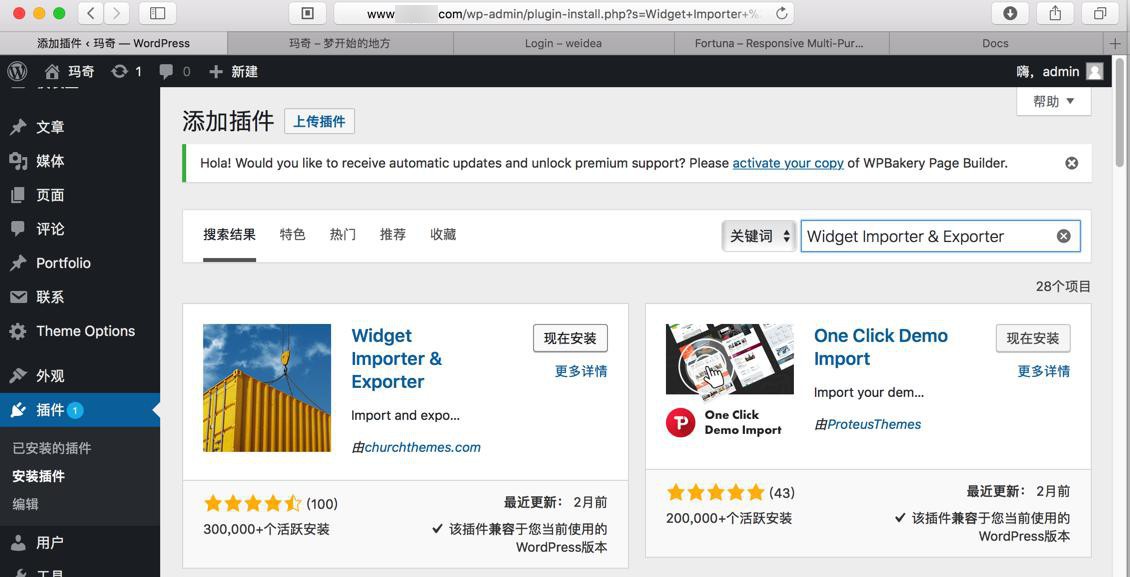Switch to the 特色 featured tab

click(x=293, y=235)
